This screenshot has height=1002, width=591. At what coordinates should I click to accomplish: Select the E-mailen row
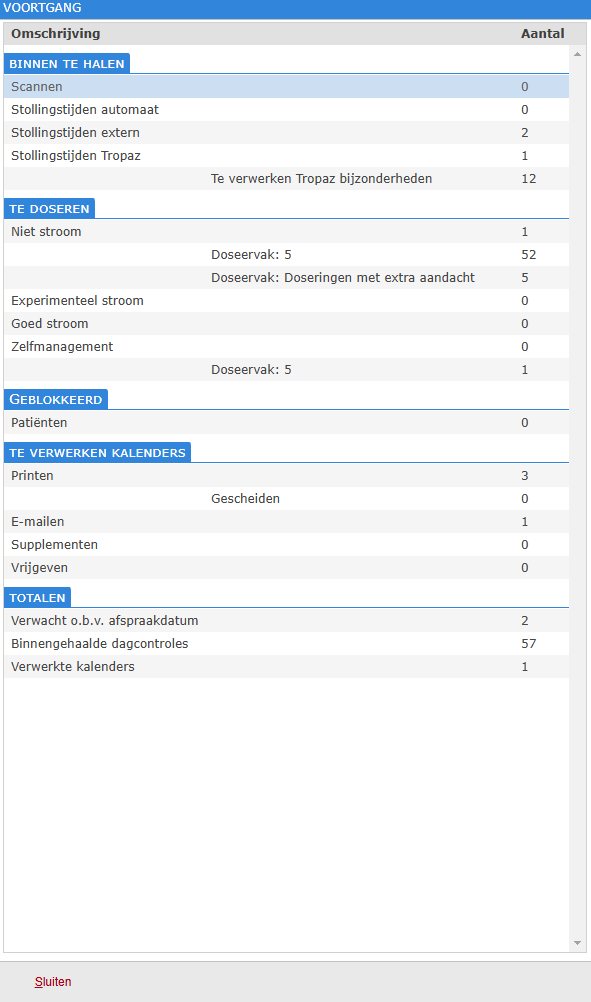point(286,521)
